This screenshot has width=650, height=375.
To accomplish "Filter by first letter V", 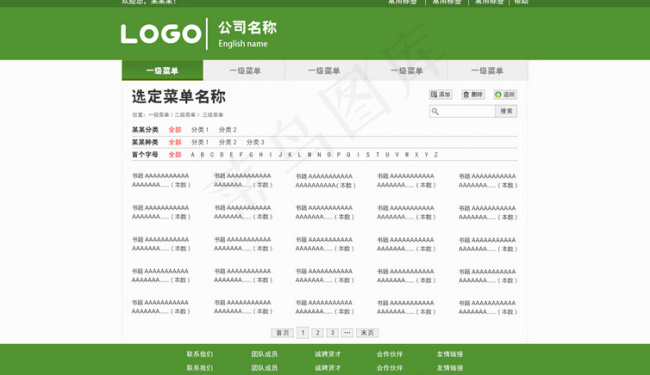I will click(397, 155).
